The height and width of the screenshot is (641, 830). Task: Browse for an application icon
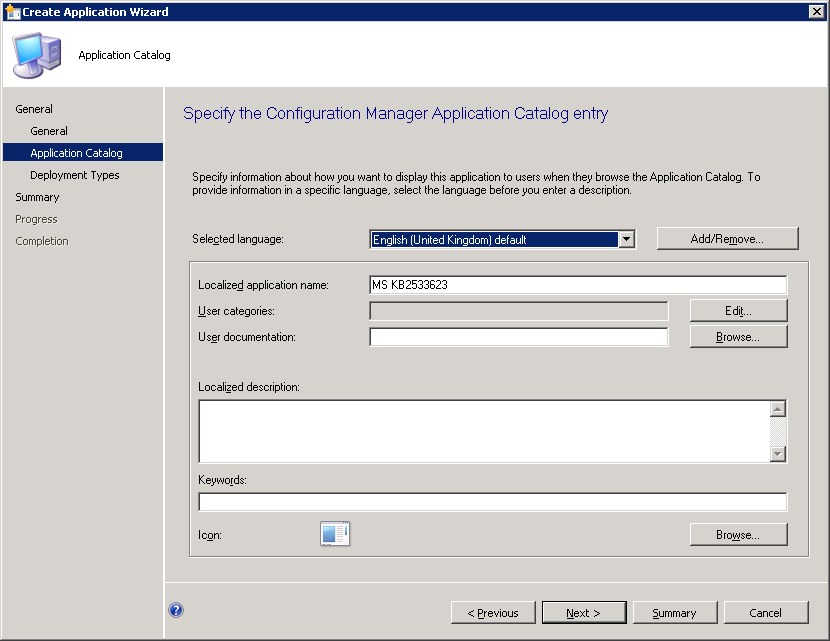pos(738,535)
